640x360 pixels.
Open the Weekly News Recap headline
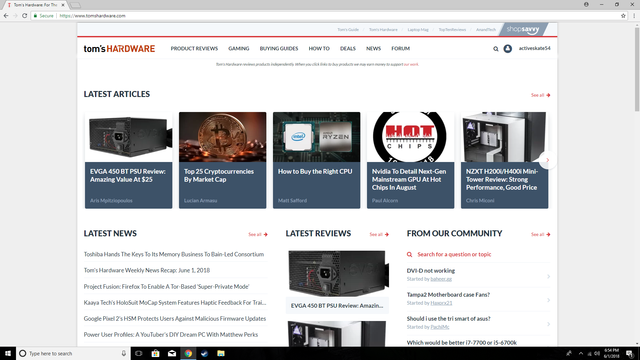tap(147, 270)
